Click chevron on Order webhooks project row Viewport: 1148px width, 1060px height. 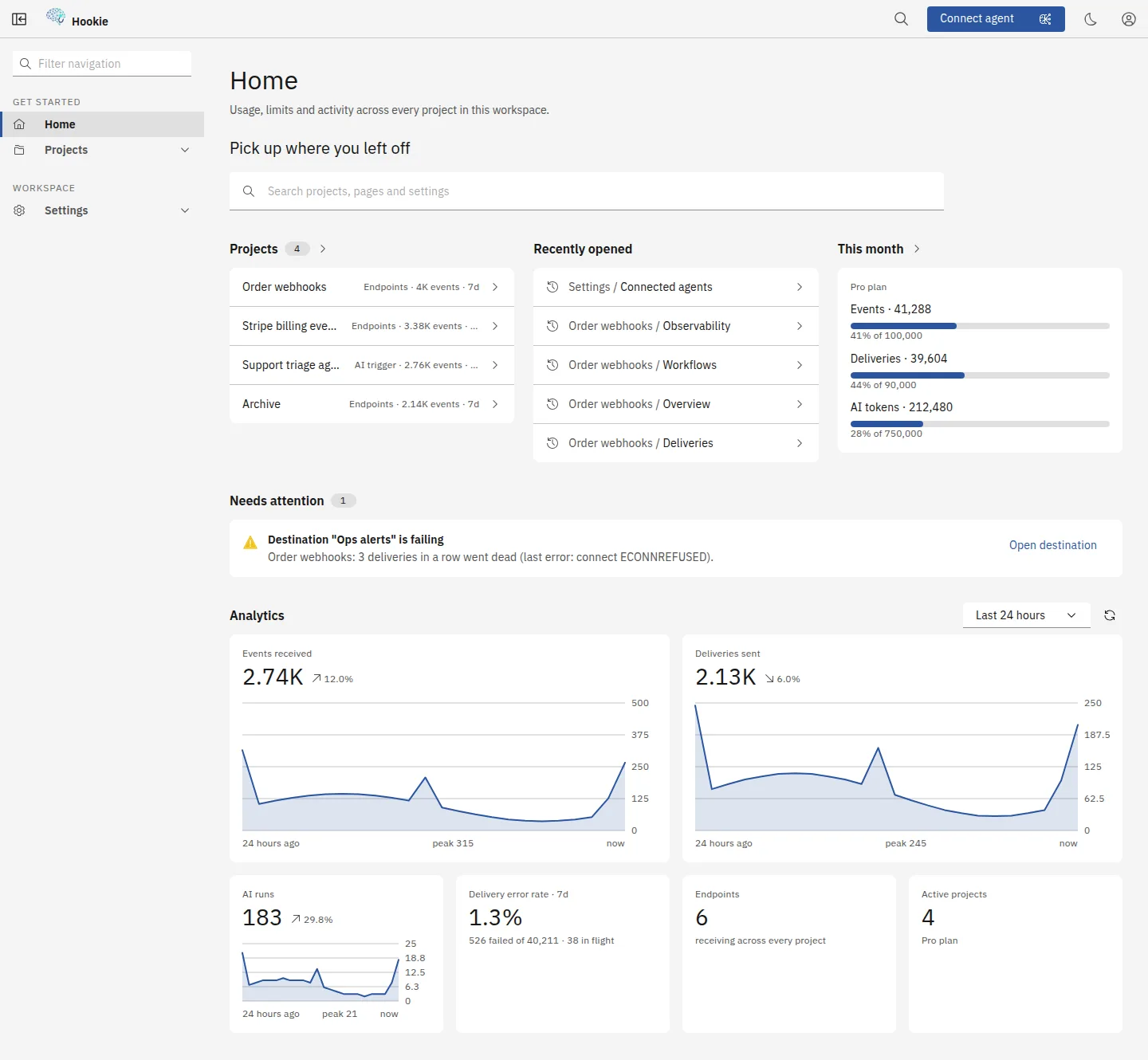(x=495, y=287)
